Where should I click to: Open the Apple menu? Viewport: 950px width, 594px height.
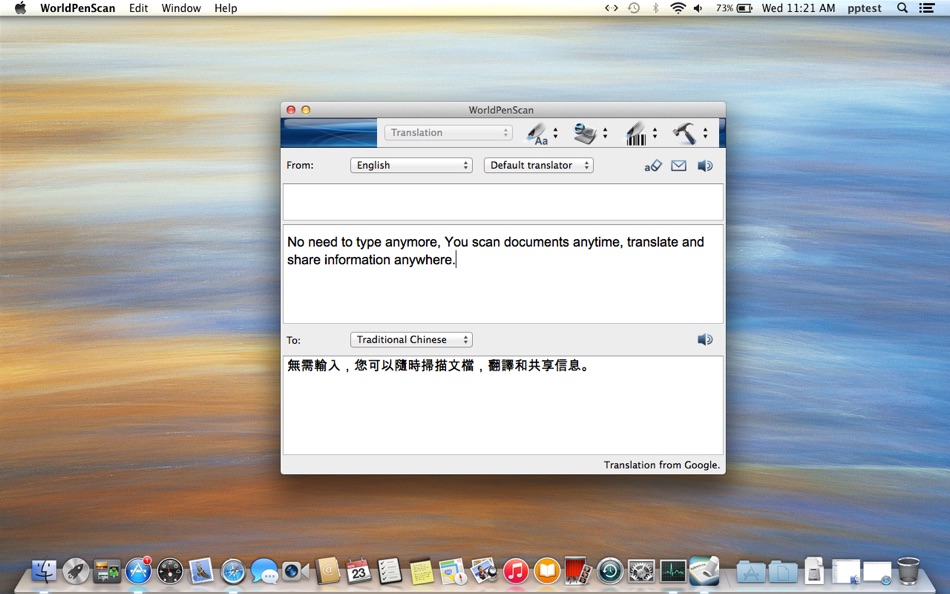click(21, 8)
